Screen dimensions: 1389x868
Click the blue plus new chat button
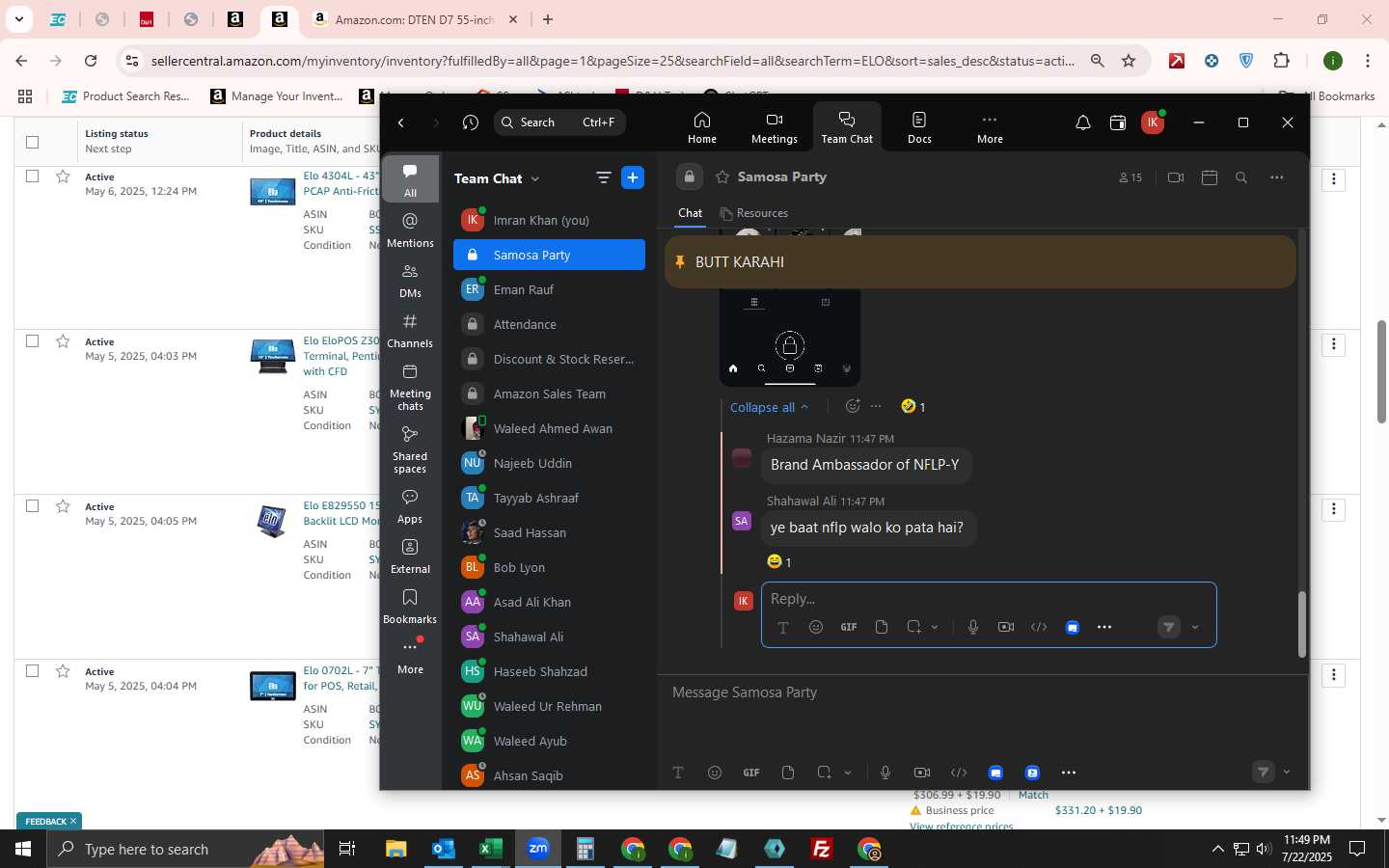[633, 177]
